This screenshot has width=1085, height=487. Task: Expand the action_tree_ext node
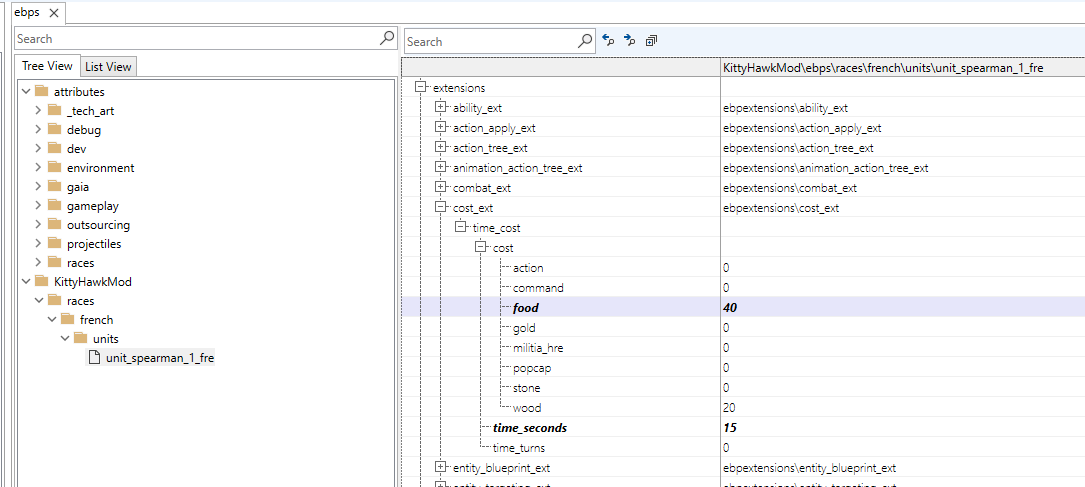(x=440, y=147)
